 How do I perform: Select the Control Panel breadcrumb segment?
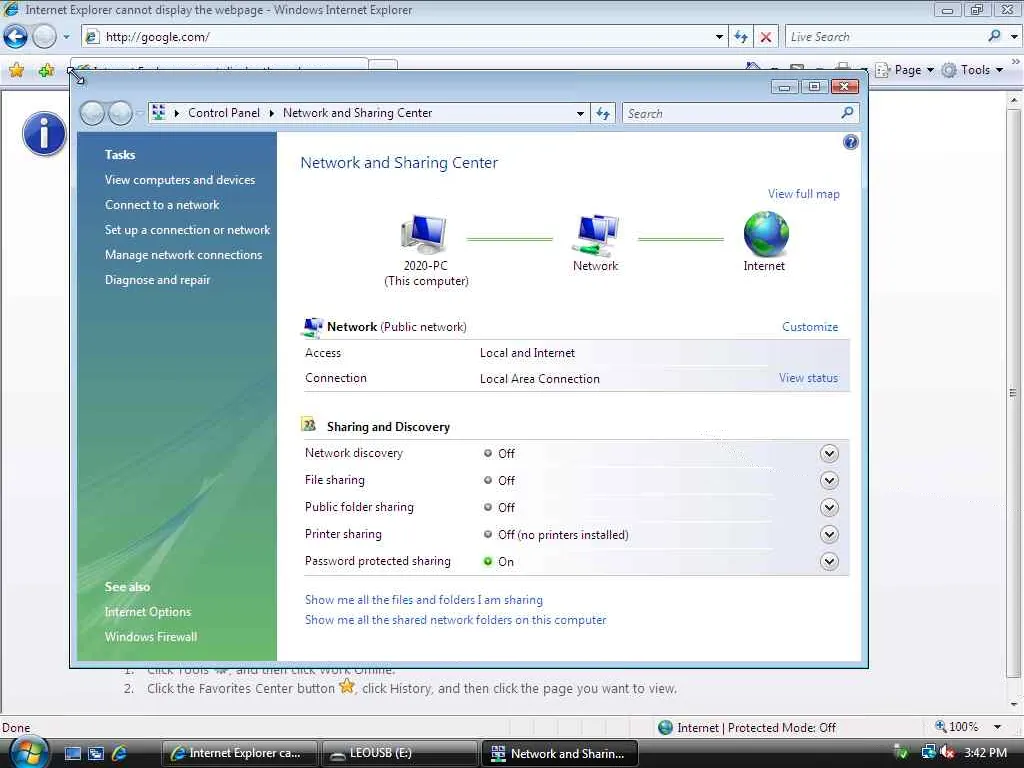[x=223, y=113]
